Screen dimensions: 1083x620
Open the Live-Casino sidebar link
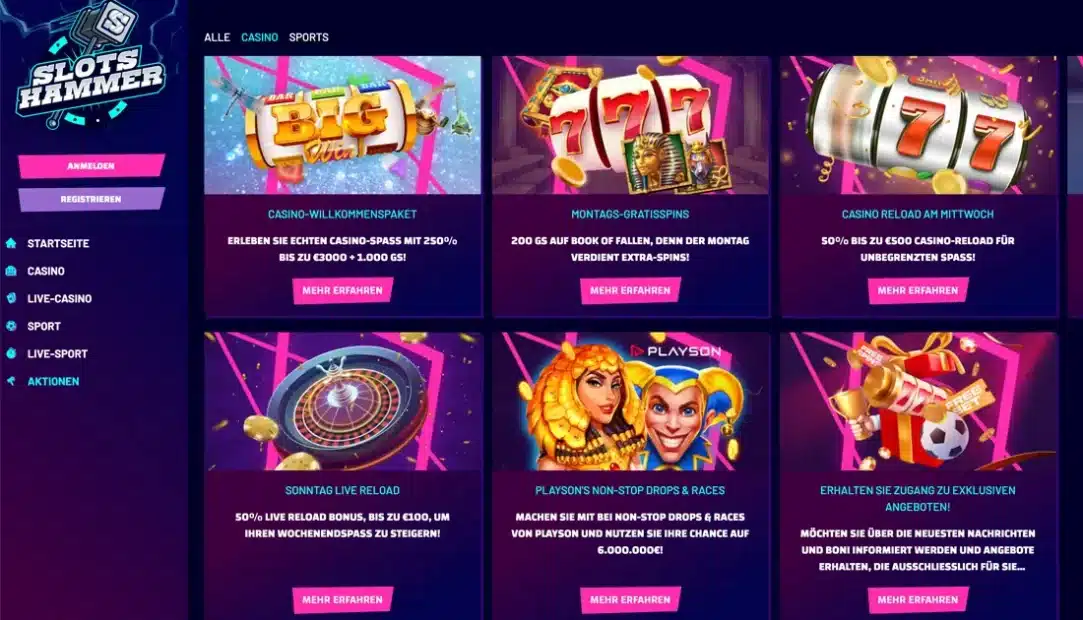(x=59, y=298)
